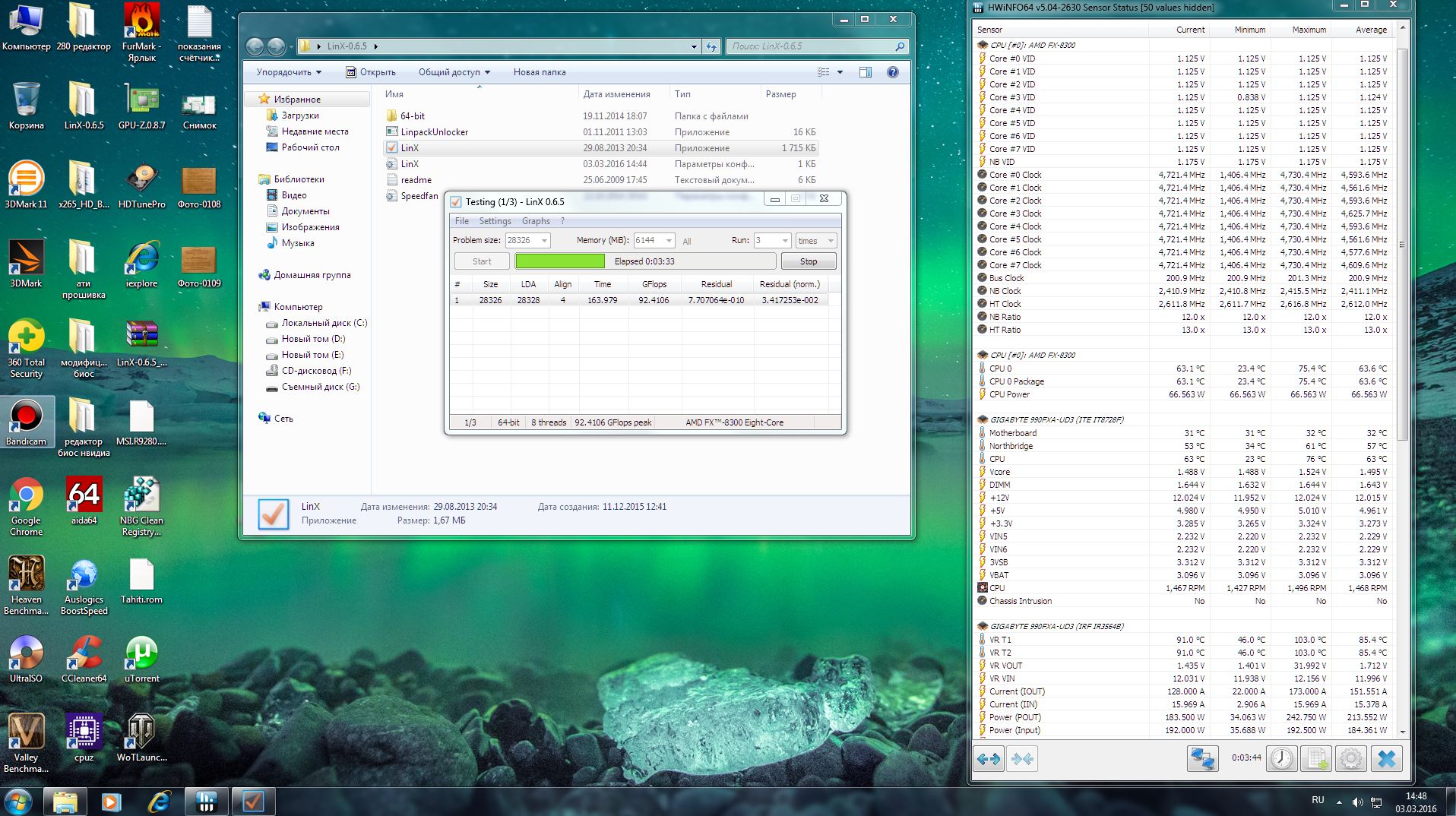Click HWiNFO collapse sensor columns arrows icon
The image size is (1456, 816).
tap(1022, 758)
